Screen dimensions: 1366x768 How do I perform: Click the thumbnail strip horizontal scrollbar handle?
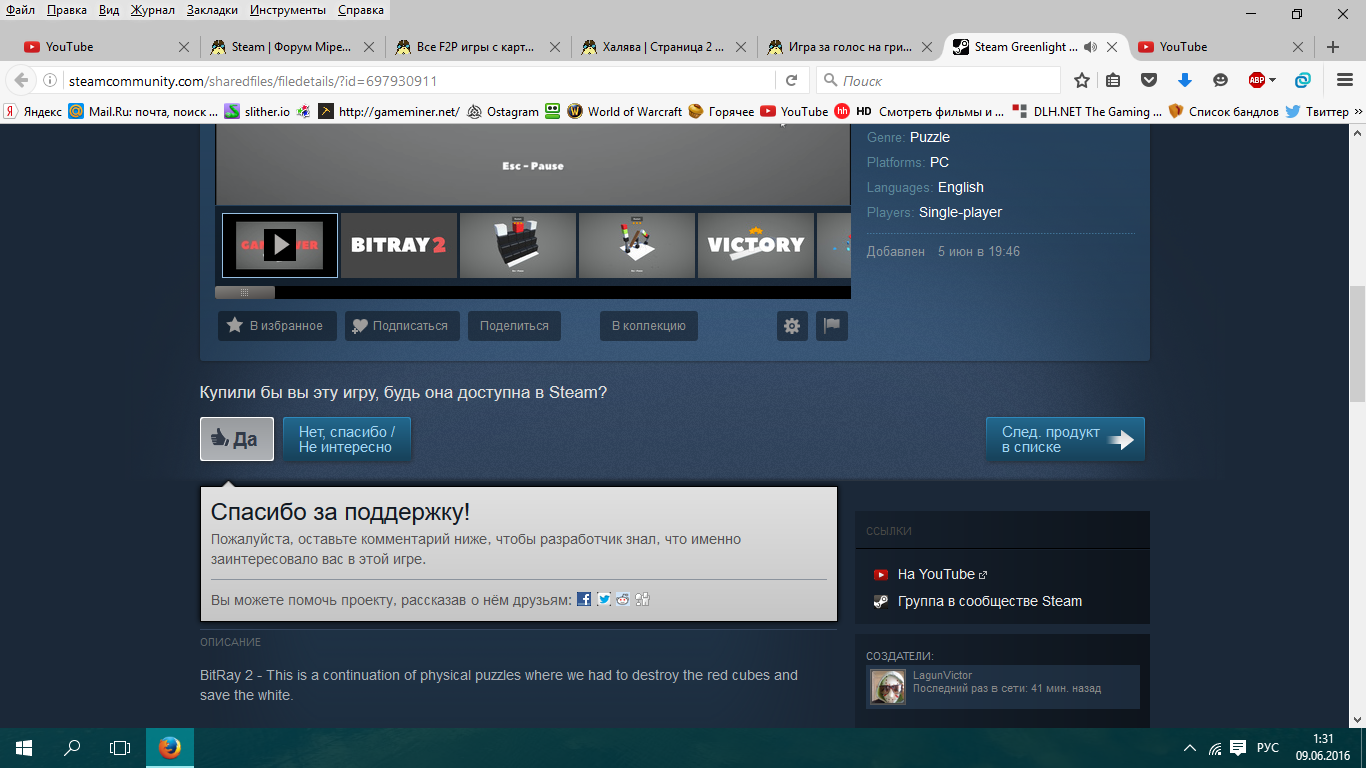[x=245, y=293]
